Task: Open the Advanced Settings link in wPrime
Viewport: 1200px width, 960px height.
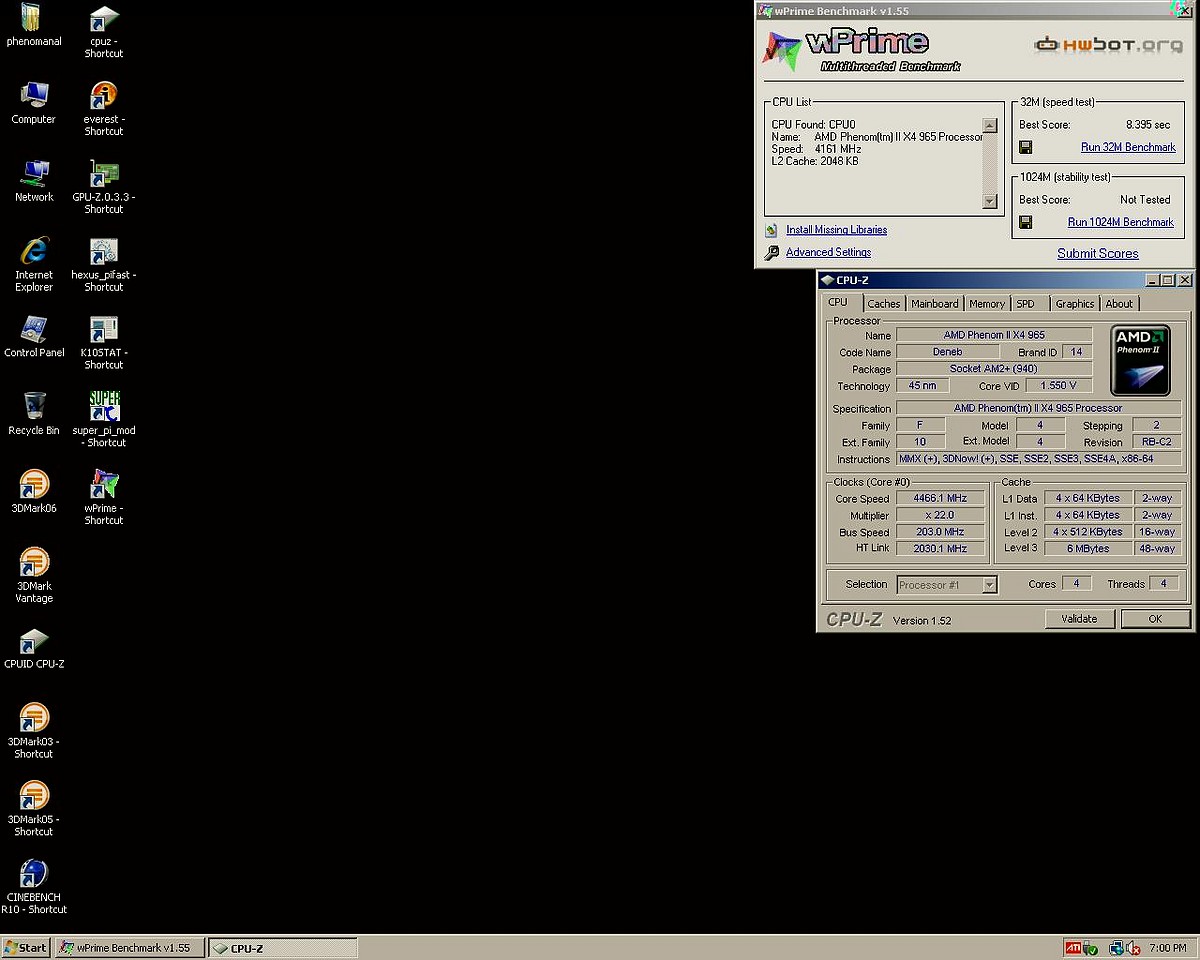Action: (828, 253)
